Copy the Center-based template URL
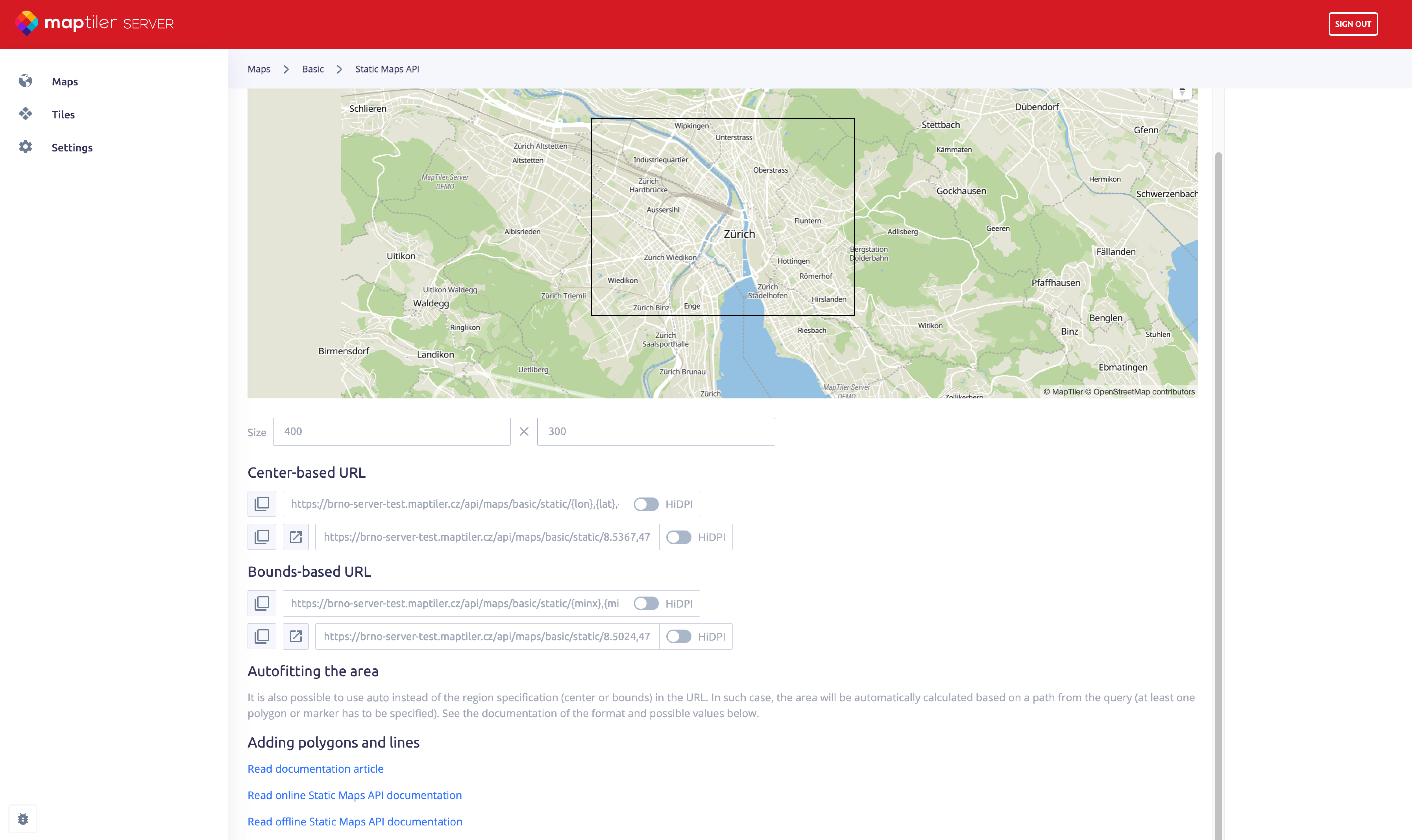This screenshot has height=840, width=1412. (x=262, y=504)
